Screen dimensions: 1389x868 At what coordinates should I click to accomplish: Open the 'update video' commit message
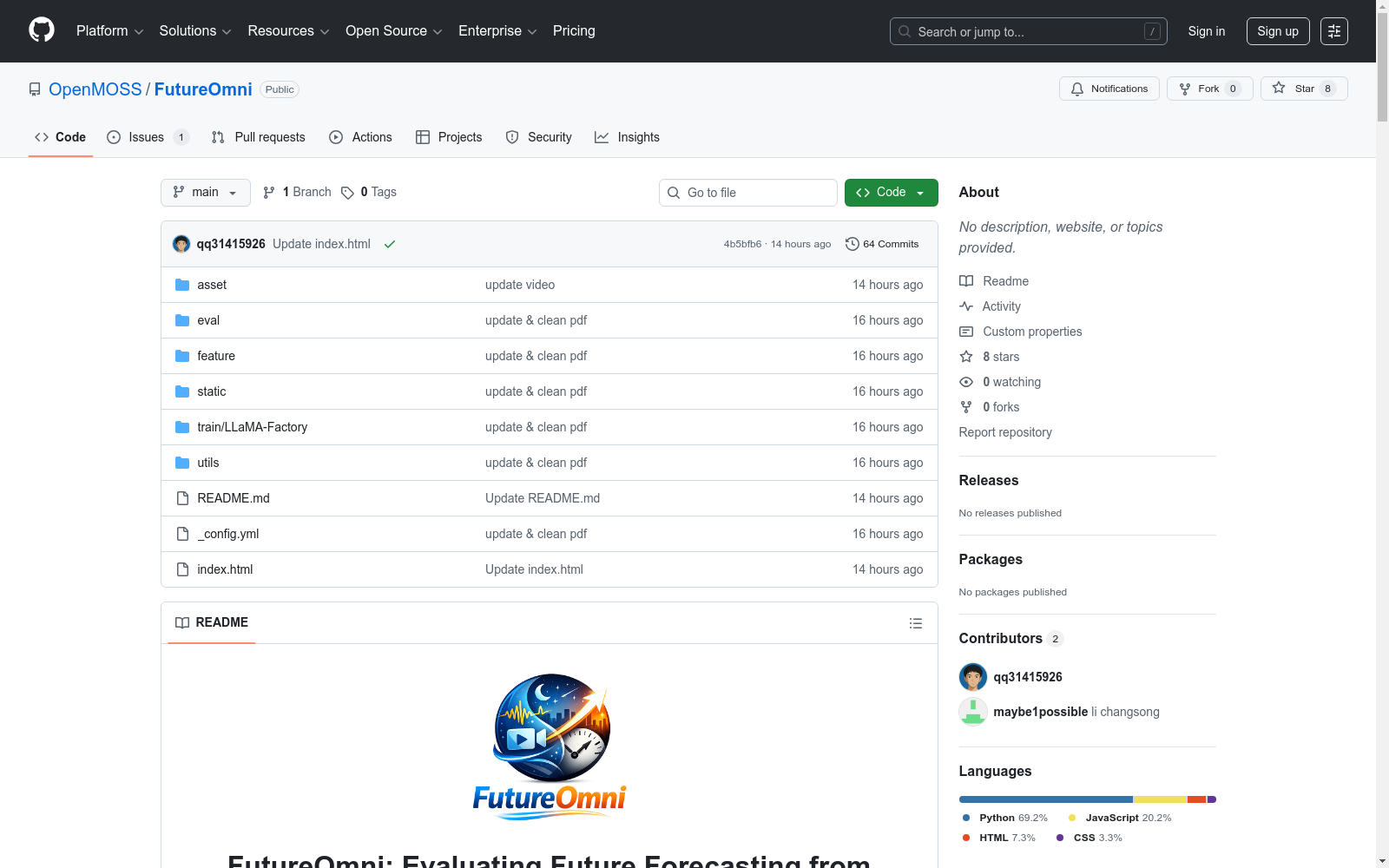pyautogui.click(x=520, y=285)
